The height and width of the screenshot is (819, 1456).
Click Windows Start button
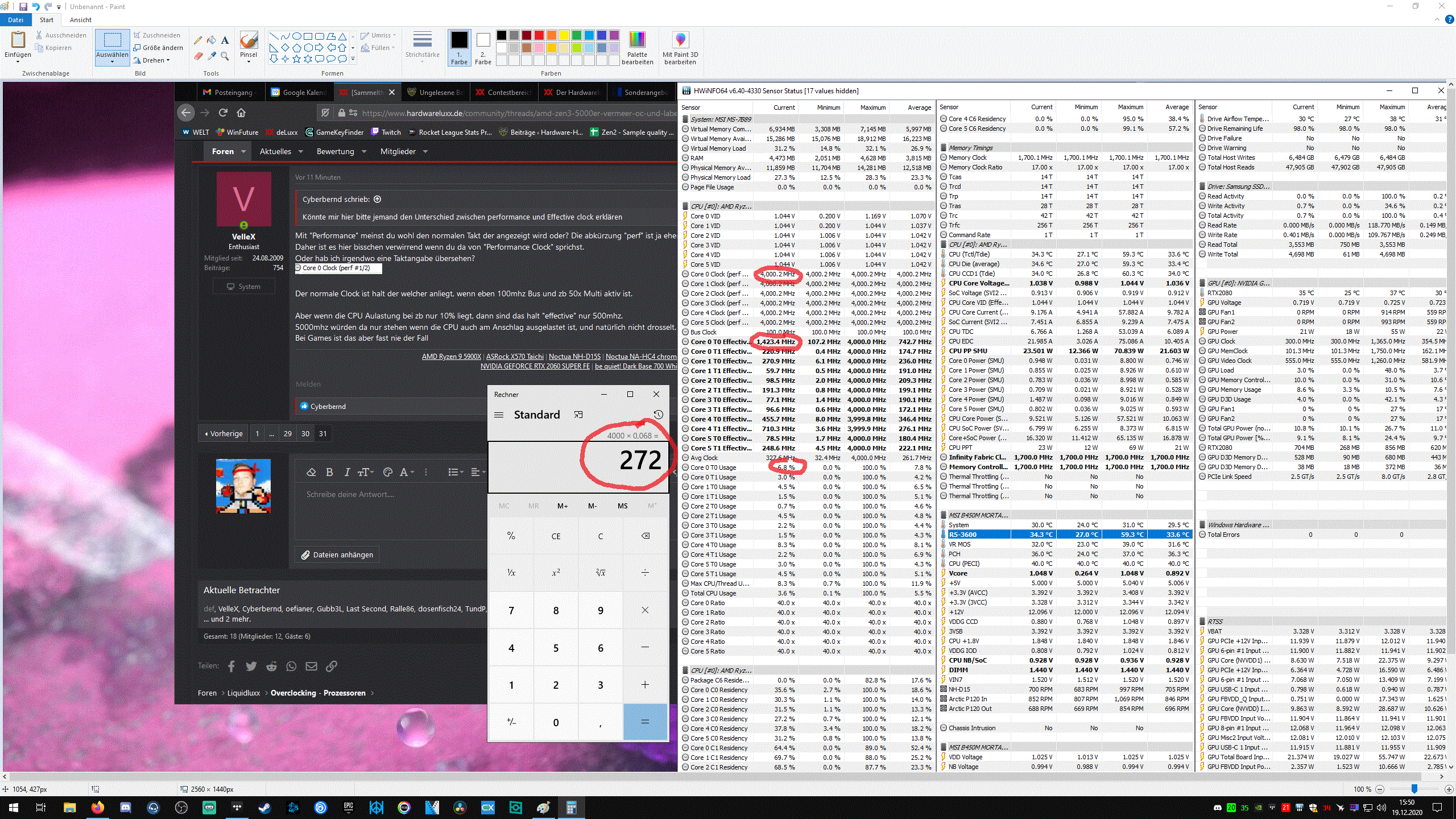(14, 807)
